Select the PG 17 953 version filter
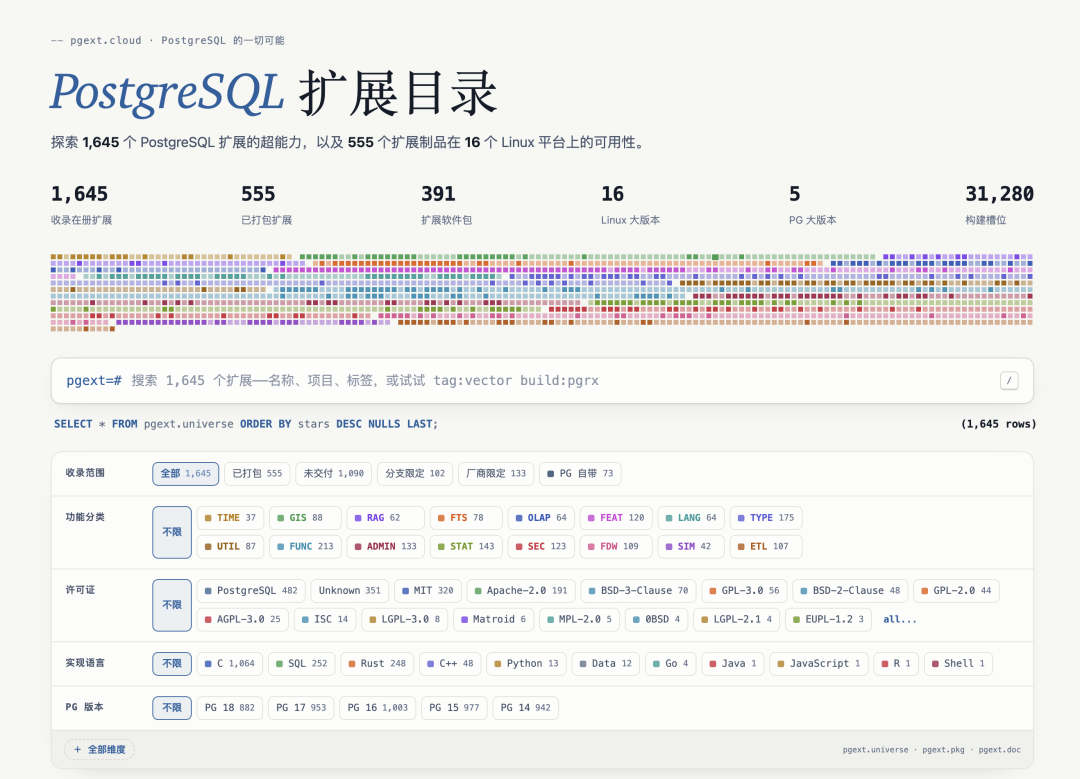This screenshot has width=1080, height=779. coord(301,707)
